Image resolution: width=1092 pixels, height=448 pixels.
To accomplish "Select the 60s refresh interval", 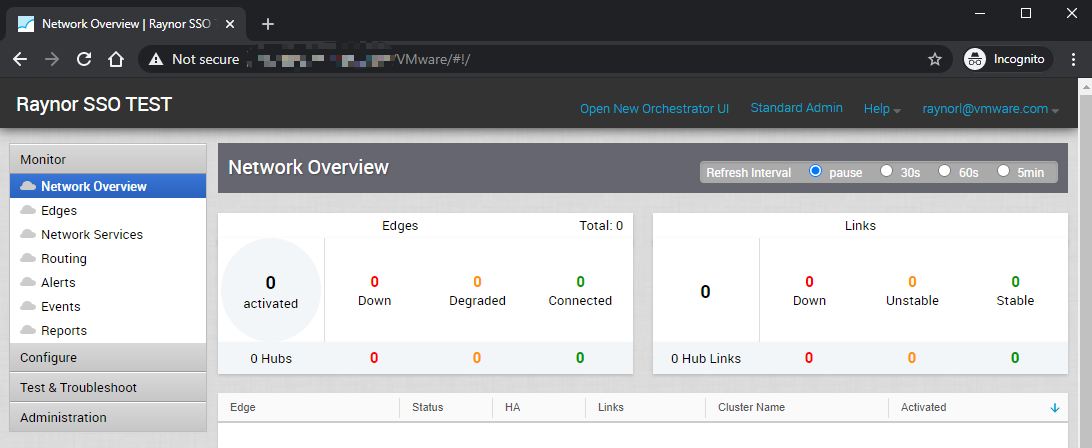I will [944, 171].
